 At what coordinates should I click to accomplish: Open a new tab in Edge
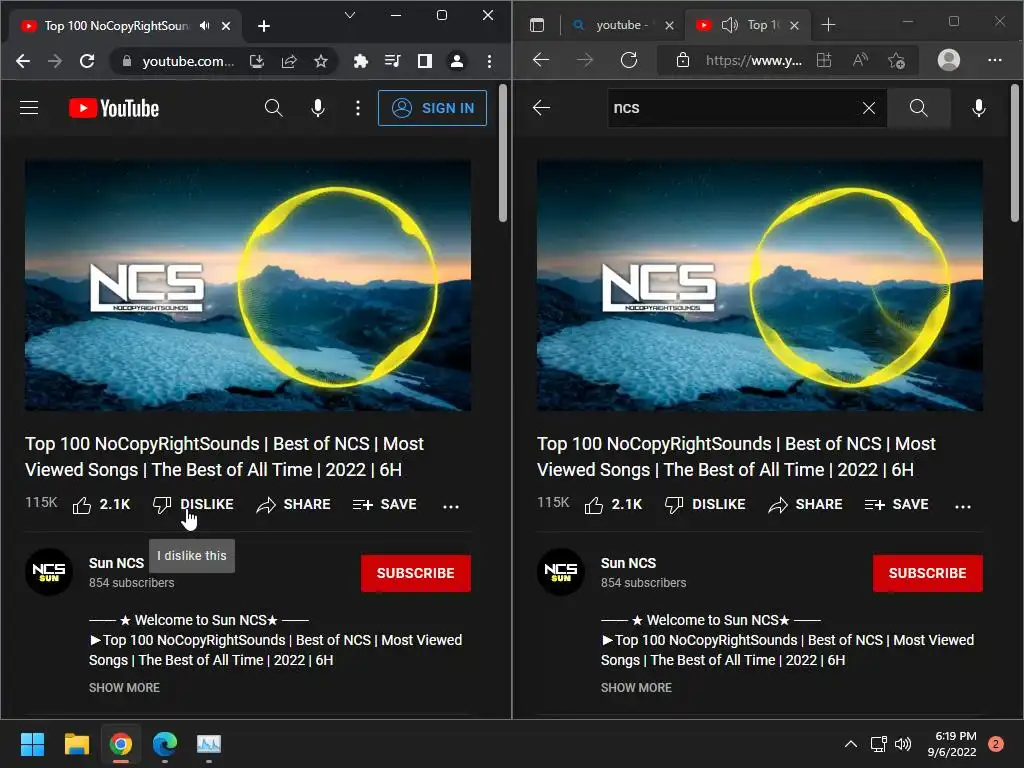coord(829,25)
